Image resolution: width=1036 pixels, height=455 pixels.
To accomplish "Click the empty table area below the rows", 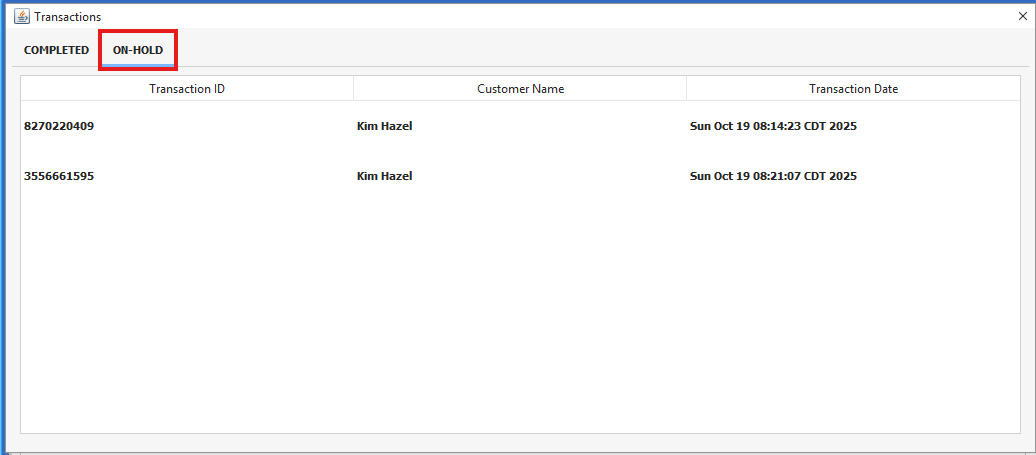I will pos(520,320).
